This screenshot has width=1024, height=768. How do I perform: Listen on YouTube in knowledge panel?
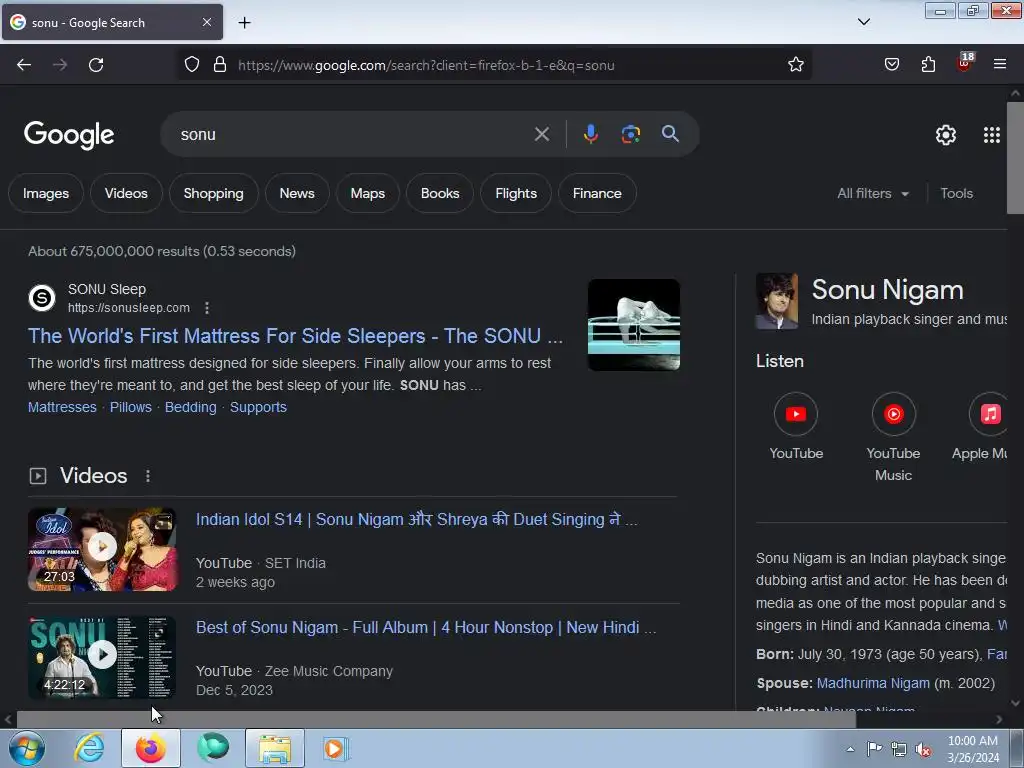795,426
